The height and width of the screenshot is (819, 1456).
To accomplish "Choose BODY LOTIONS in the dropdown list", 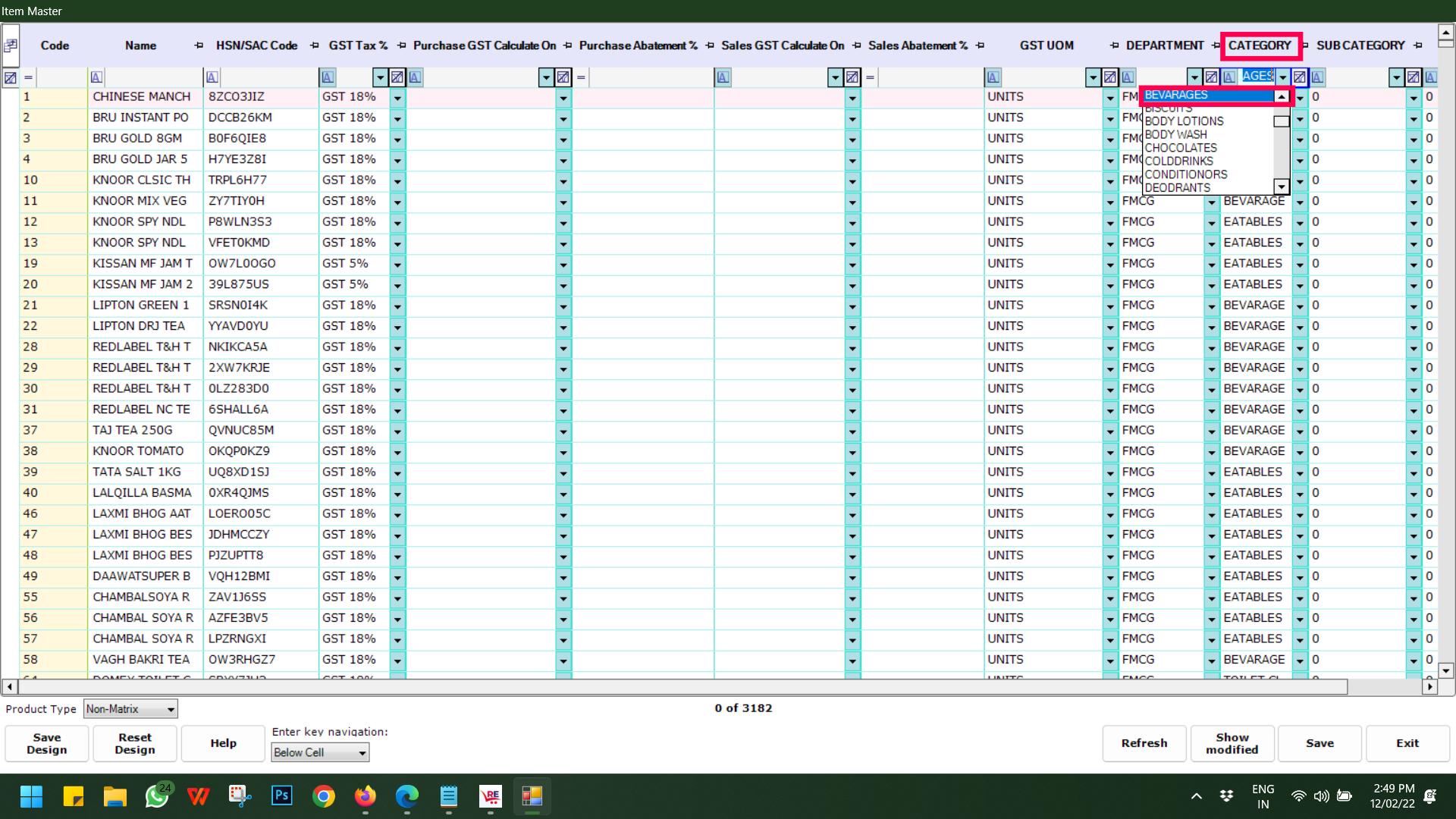I will 1184,121.
